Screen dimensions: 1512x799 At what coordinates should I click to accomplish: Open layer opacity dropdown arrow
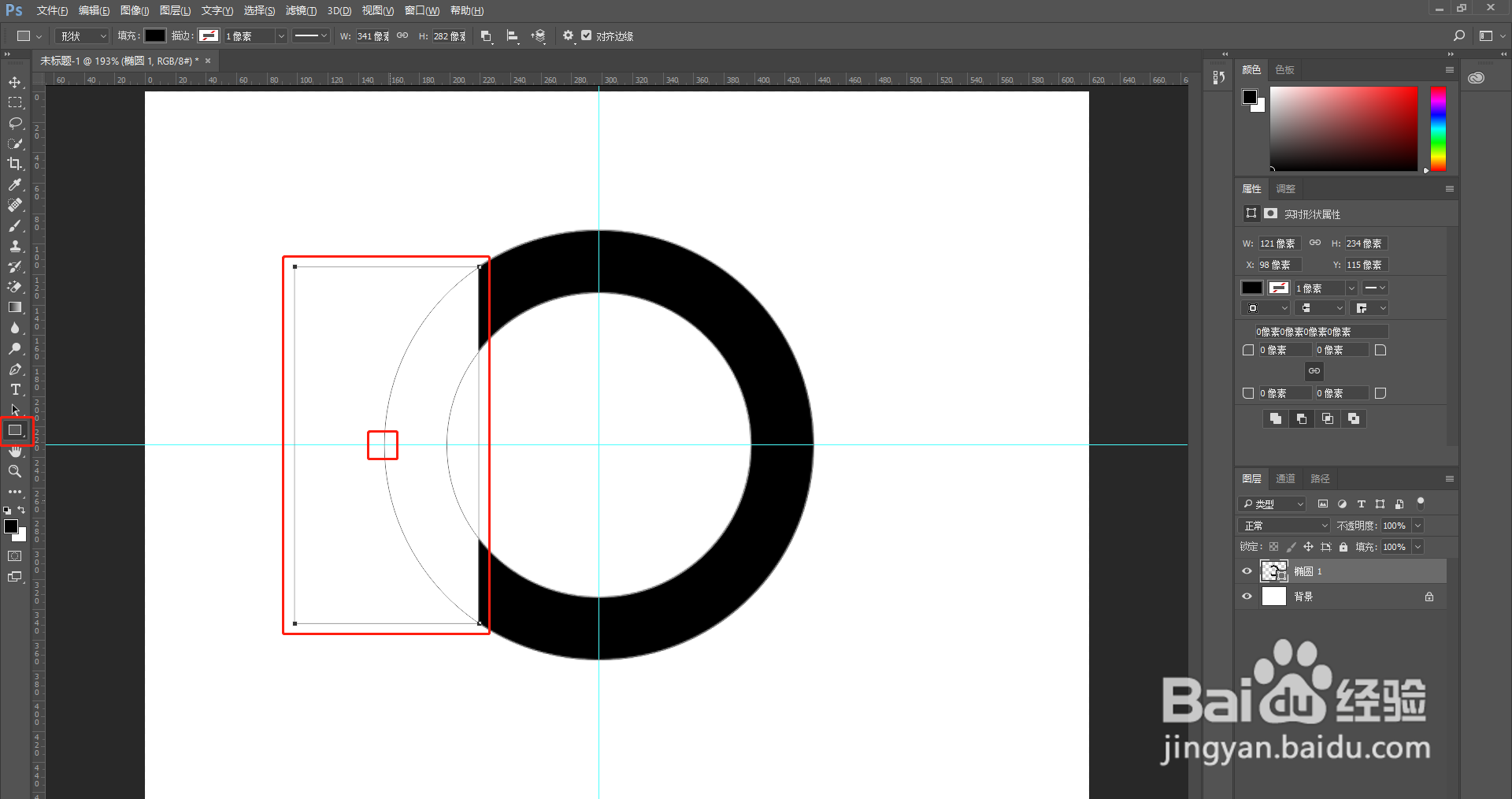pyautogui.click(x=1418, y=526)
